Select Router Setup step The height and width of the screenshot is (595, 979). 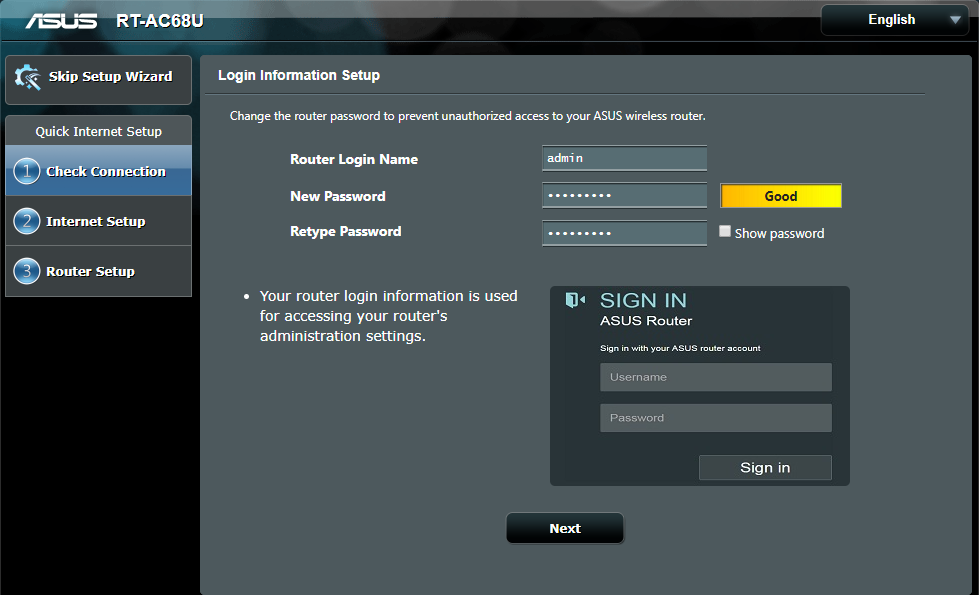pos(99,272)
